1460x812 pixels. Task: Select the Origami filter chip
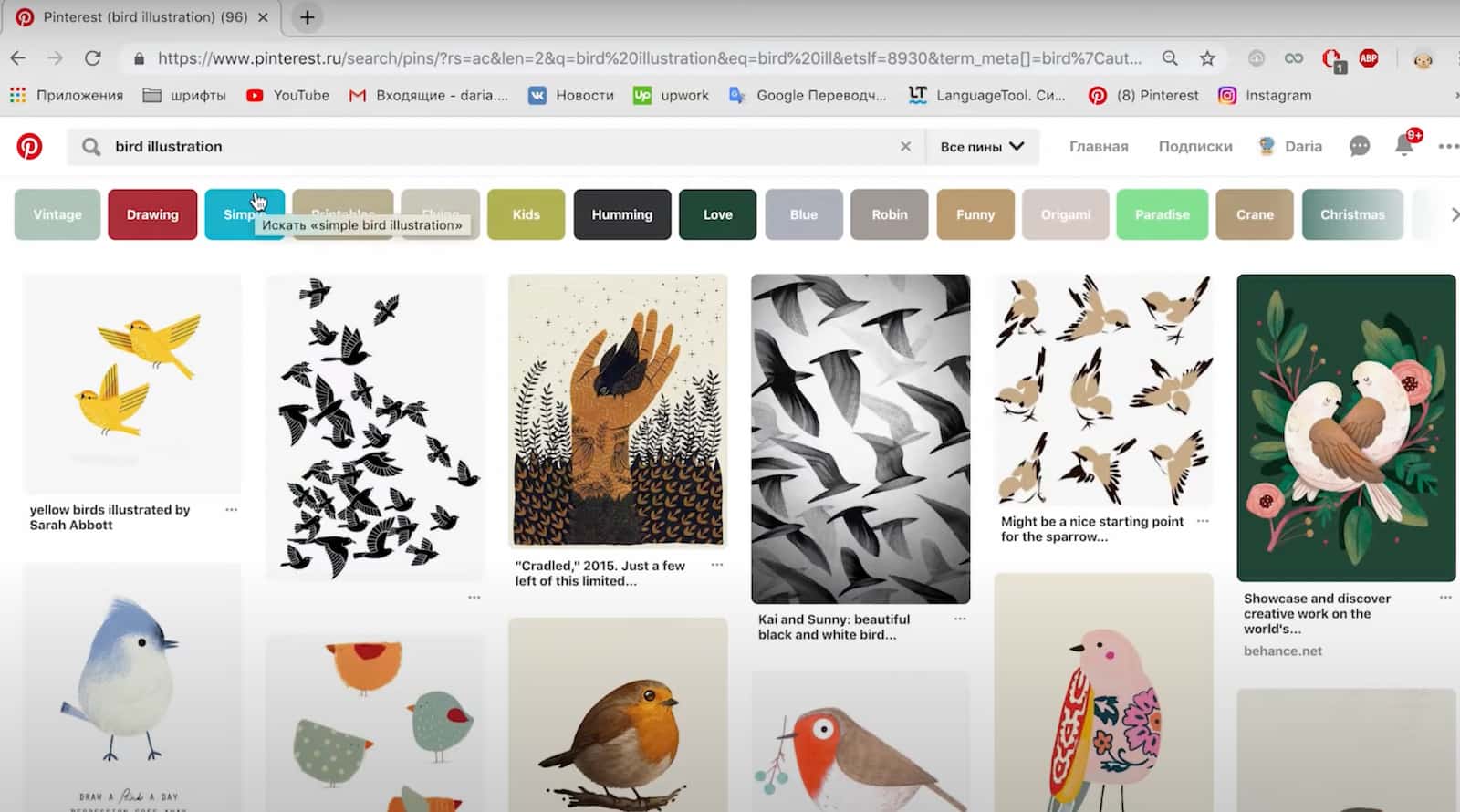coord(1066,214)
